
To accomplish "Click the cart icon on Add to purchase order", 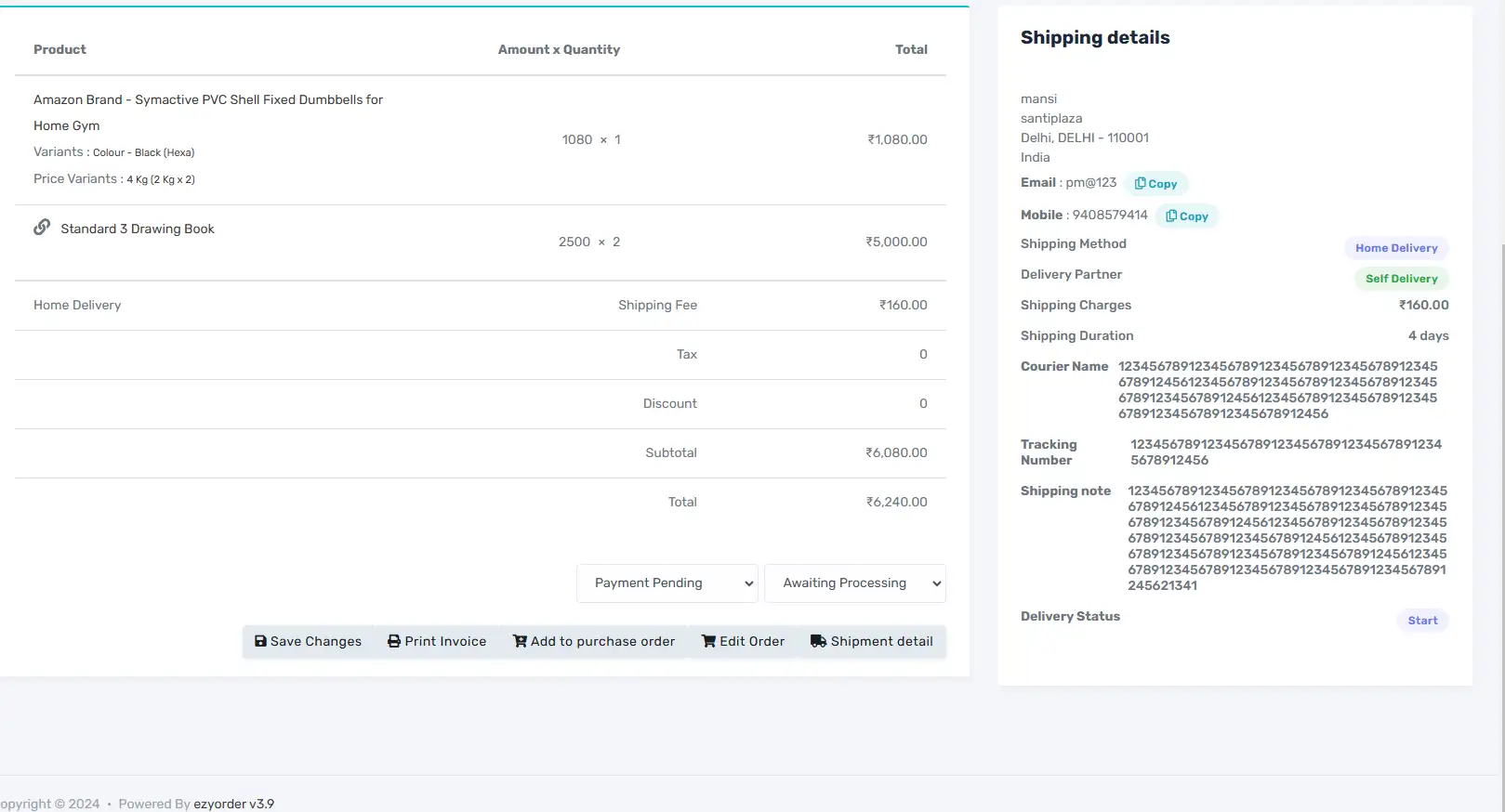I will click(520, 641).
